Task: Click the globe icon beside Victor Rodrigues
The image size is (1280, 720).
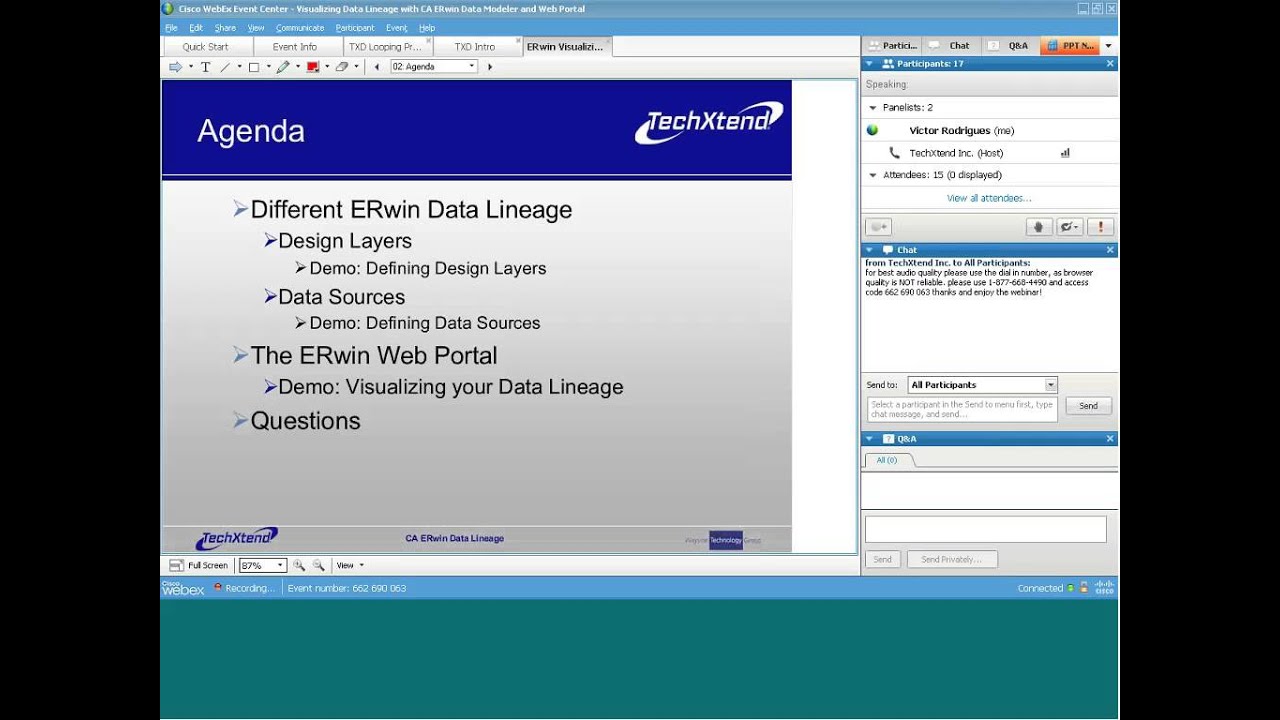Action: (872, 130)
